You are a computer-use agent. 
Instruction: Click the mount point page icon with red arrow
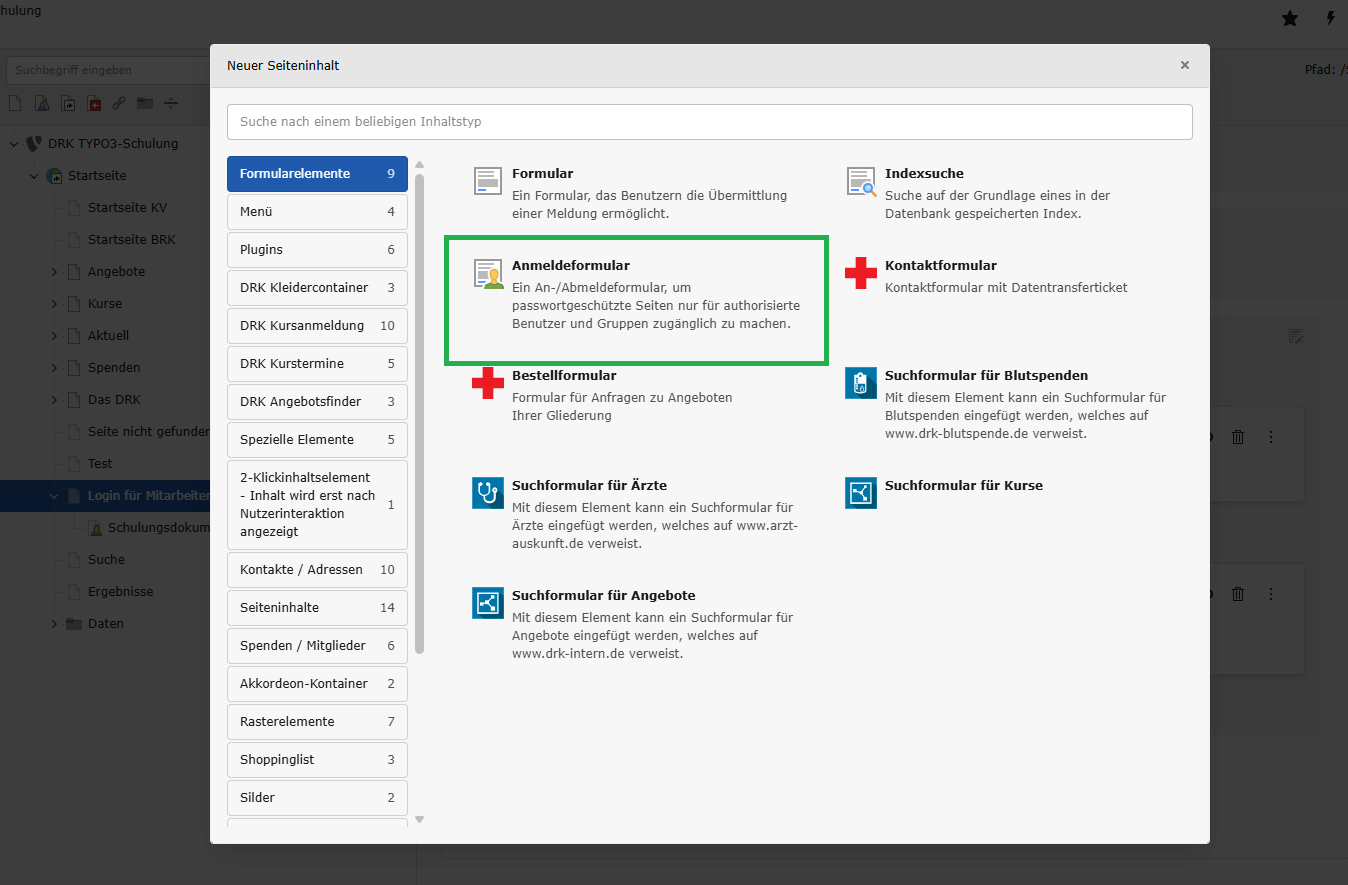pyautogui.click(x=94, y=103)
